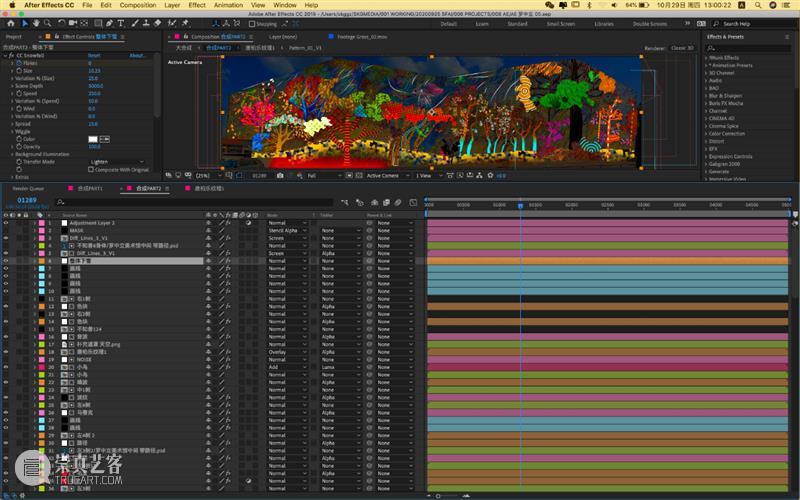Open the Active Camera view dropdown
Screen dimensions: 800x500
coord(388,176)
